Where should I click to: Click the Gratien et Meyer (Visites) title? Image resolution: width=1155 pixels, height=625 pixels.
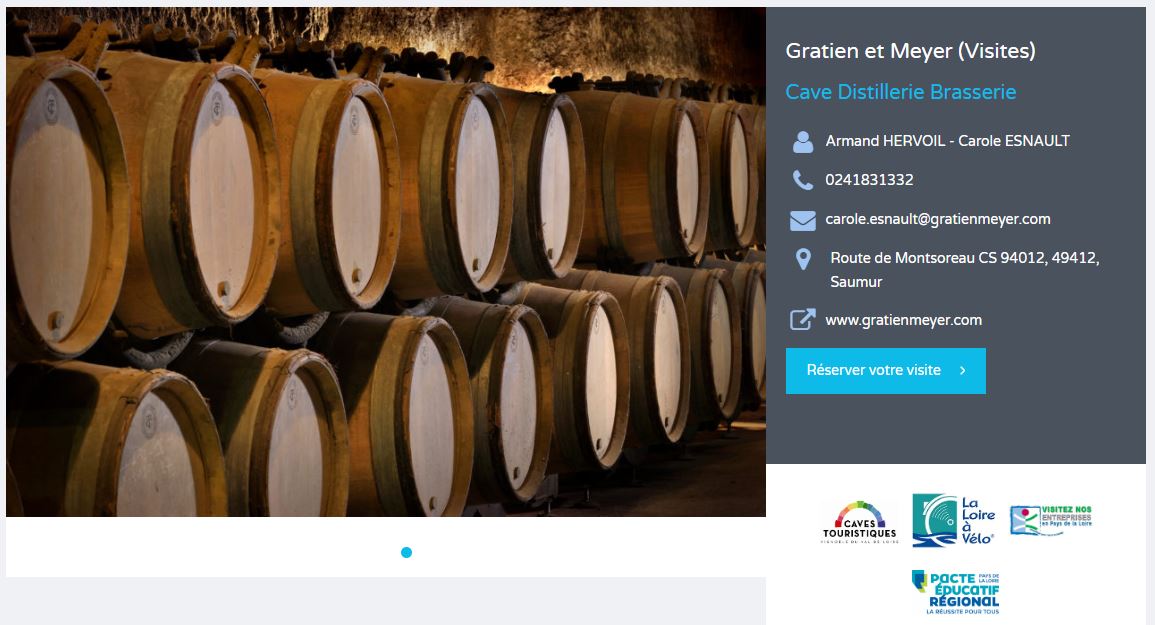click(x=910, y=51)
